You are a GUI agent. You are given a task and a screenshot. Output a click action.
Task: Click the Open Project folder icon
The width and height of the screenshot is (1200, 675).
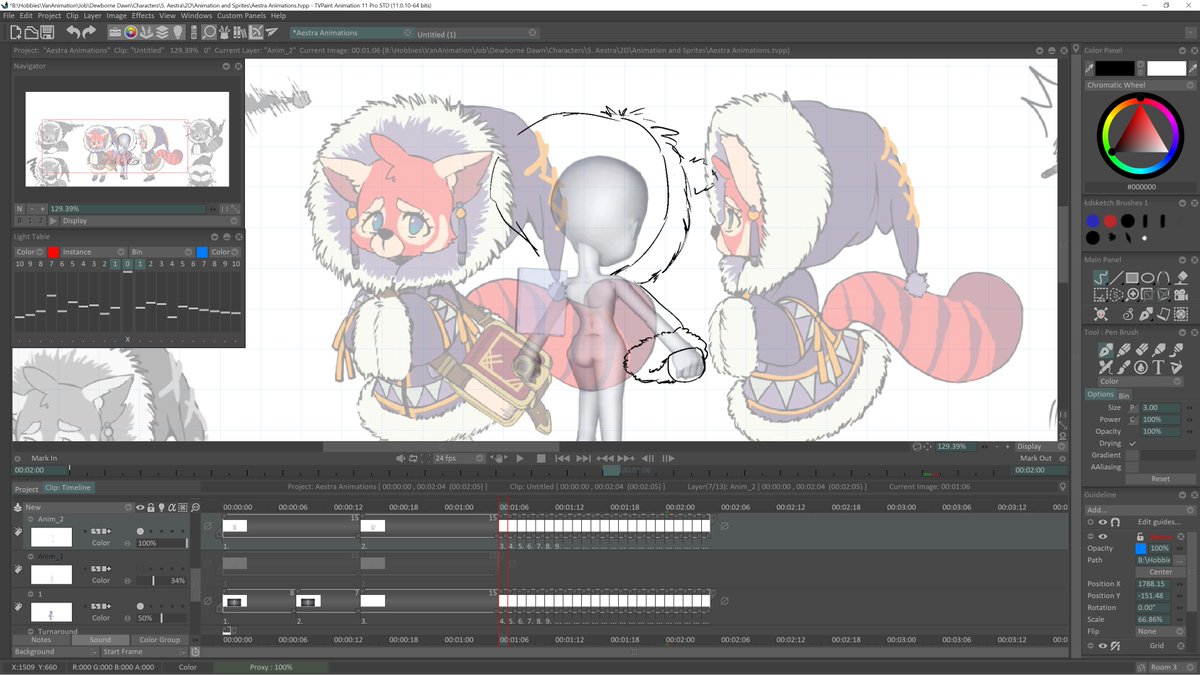coord(32,33)
